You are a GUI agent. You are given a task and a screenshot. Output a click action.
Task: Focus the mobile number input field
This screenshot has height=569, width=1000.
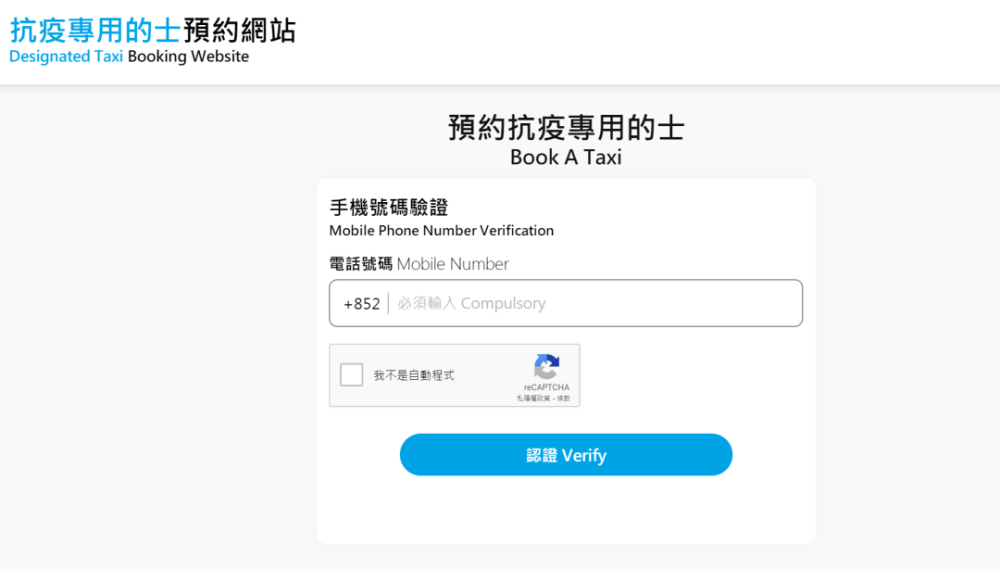[x=595, y=303]
